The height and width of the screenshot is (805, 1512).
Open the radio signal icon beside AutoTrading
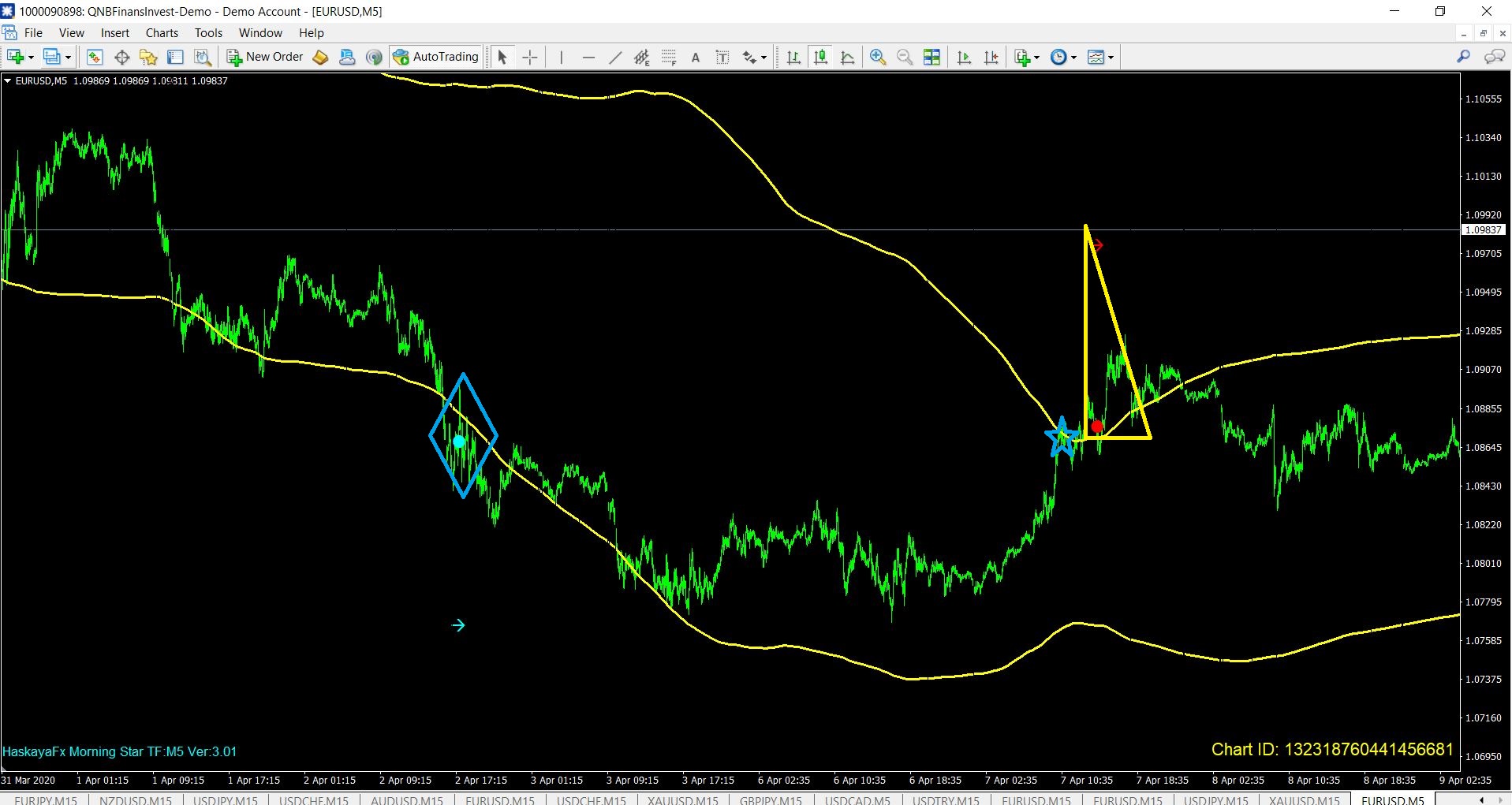pos(374,57)
